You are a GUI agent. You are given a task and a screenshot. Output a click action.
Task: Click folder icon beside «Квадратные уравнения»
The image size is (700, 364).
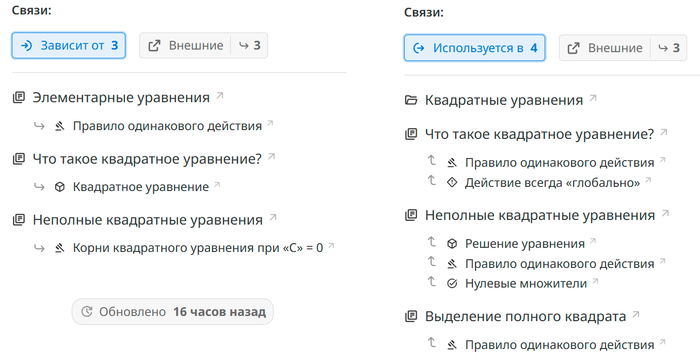click(411, 100)
